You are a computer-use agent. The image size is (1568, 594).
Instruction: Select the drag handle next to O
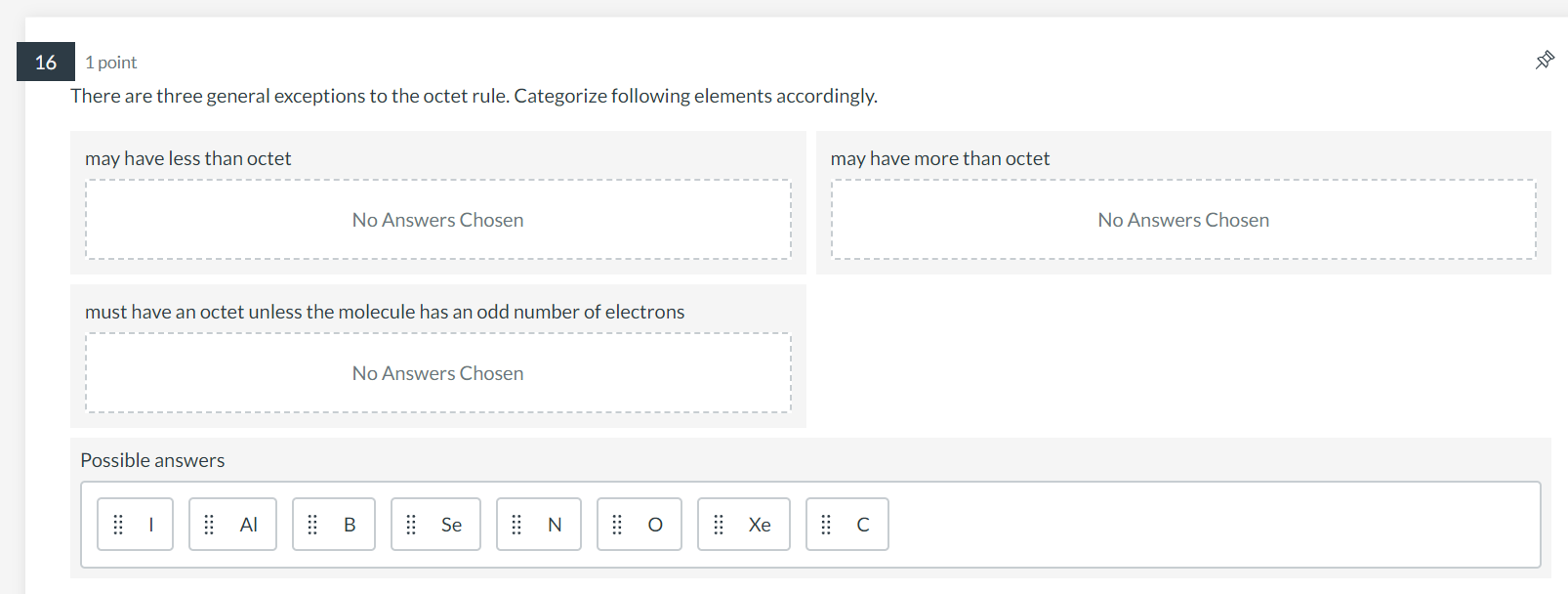click(617, 525)
